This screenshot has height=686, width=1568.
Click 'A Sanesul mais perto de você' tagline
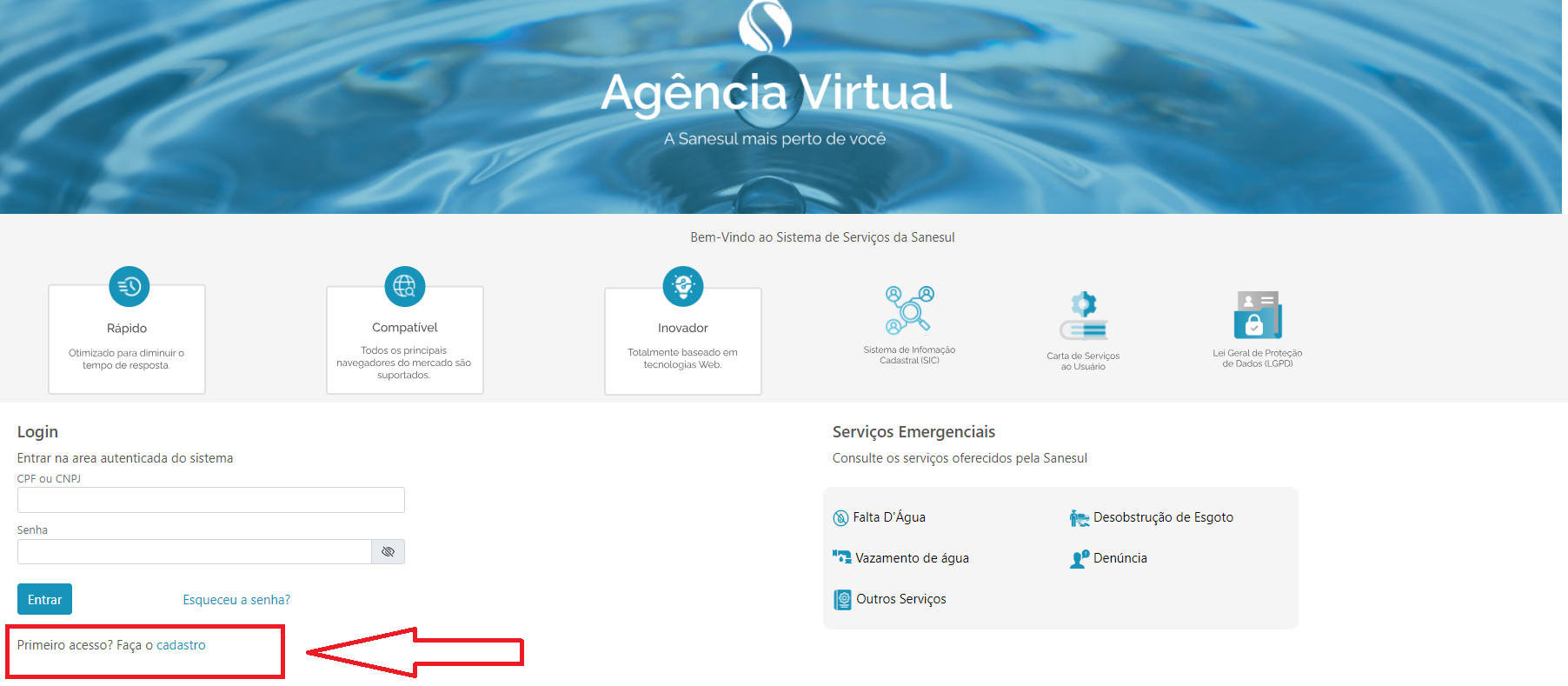tap(775, 139)
